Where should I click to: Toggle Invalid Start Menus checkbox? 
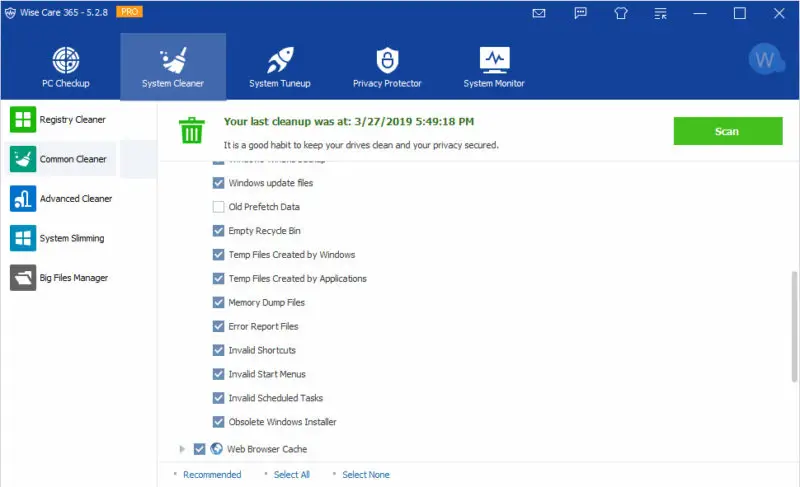[218, 374]
